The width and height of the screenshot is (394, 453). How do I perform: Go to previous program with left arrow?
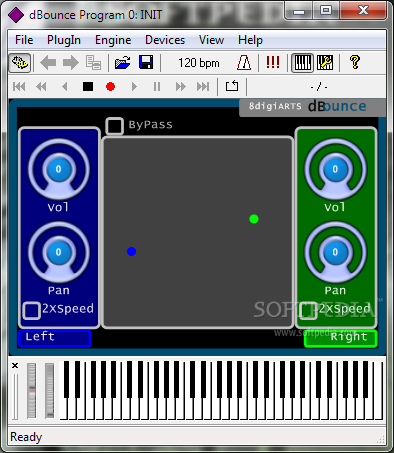tap(48, 63)
